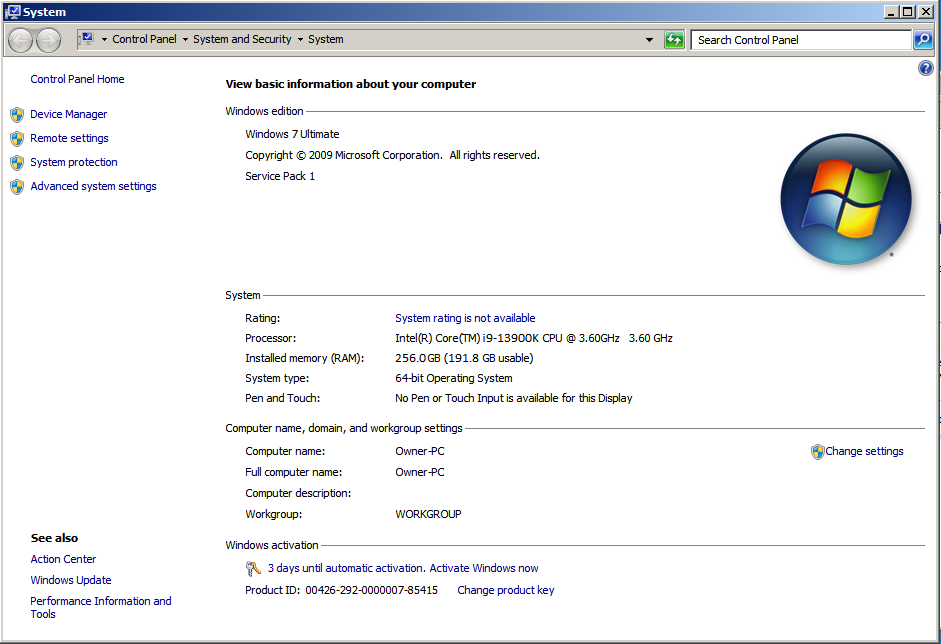941x644 pixels.
Task: Click '64-bit Operating System' value
Action: [x=454, y=378]
